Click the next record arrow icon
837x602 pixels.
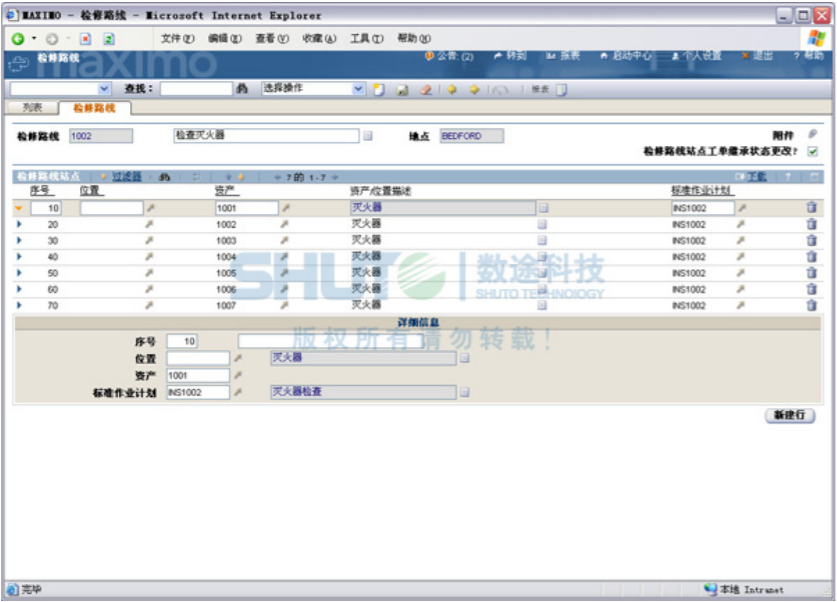click(474, 89)
